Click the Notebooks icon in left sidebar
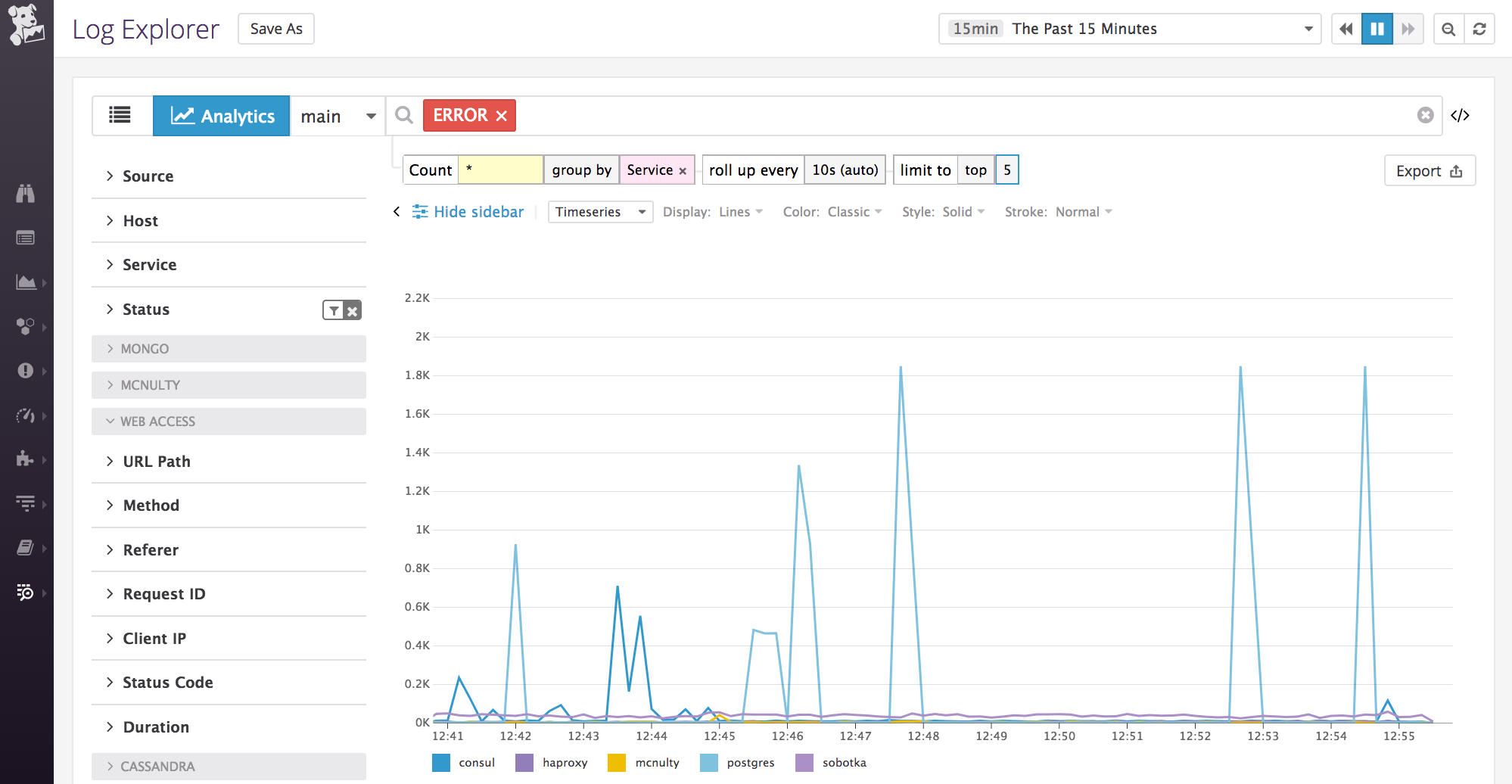 click(26, 548)
